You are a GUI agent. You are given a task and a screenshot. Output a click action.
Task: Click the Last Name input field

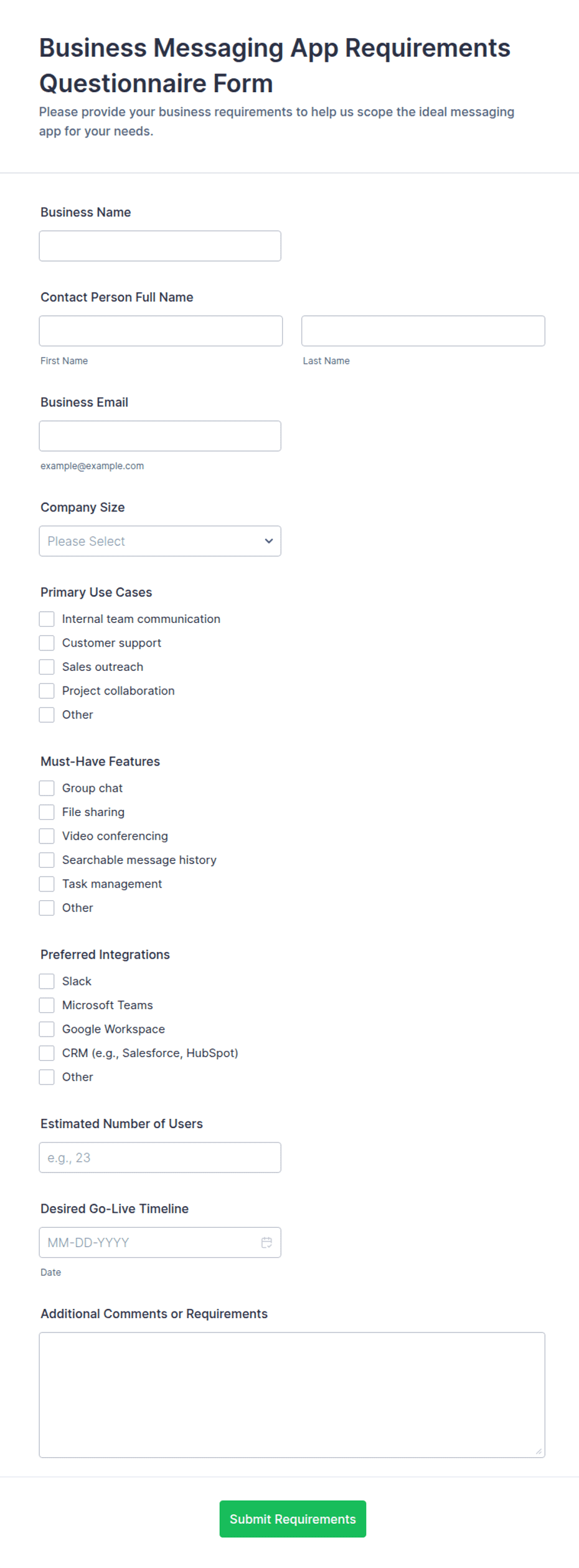(423, 331)
